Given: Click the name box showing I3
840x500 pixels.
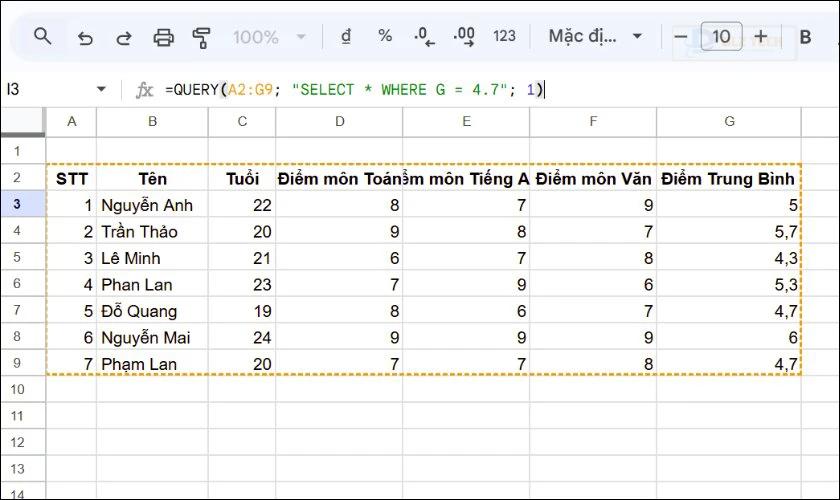Looking at the screenshot, I should [x=48, y=89].
